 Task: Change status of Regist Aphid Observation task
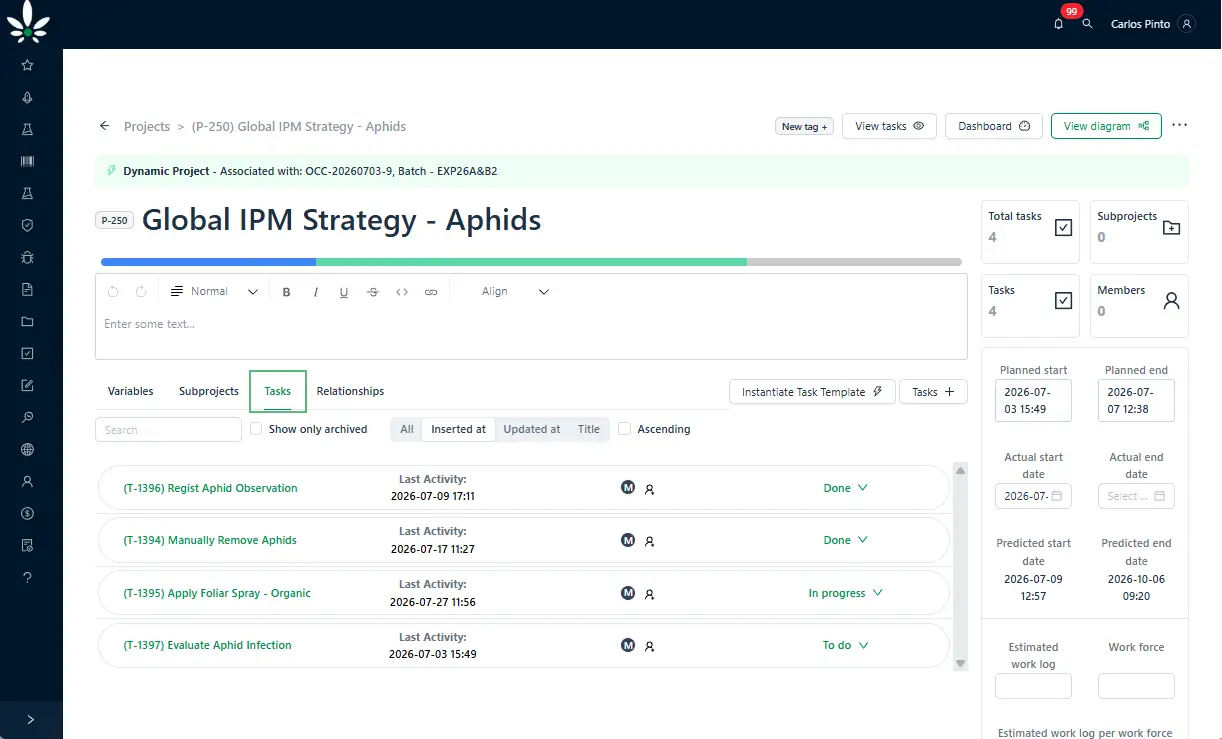coord(845,488)
